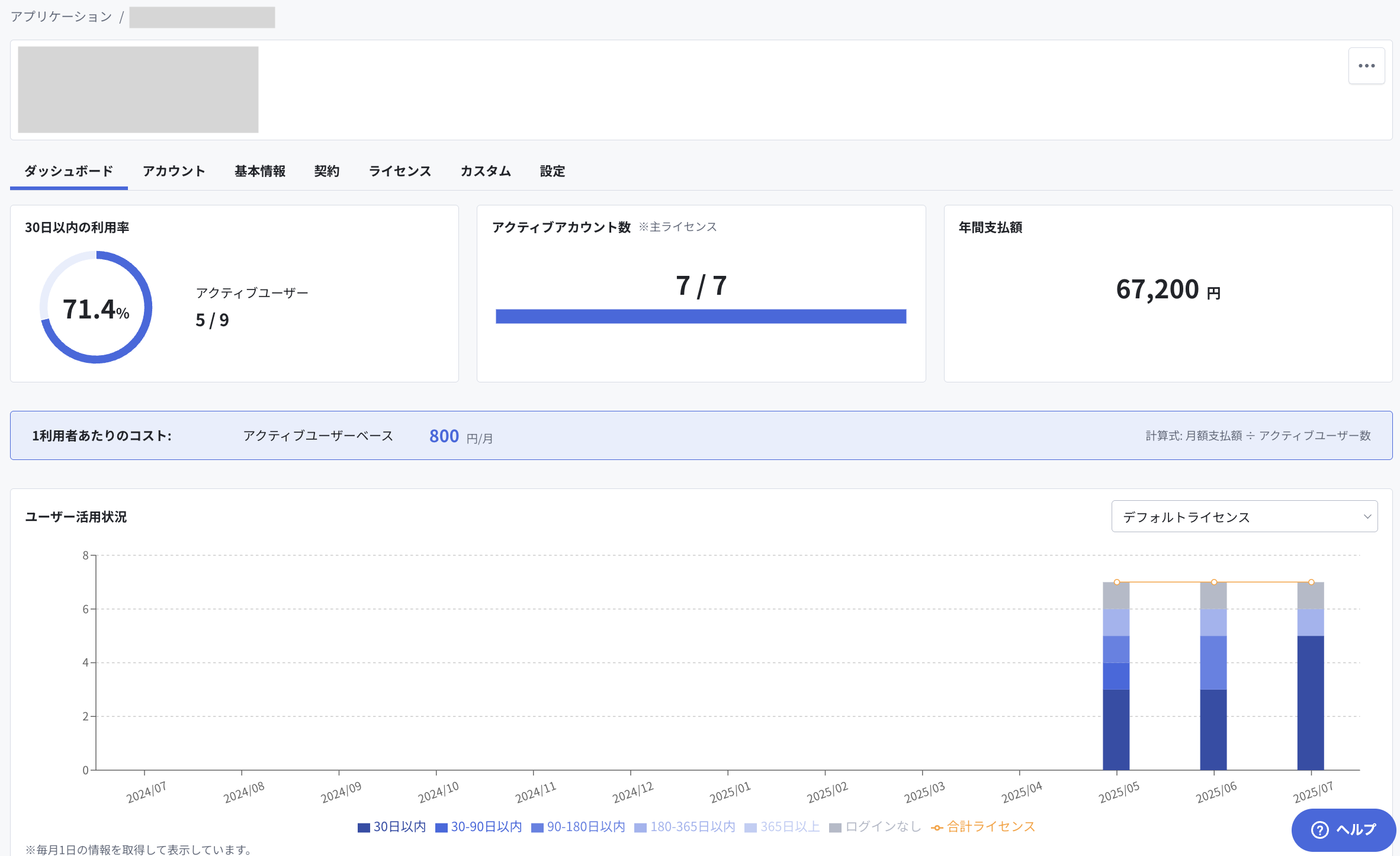
Task: Open the 基本情報 tab
Action: 260,172
